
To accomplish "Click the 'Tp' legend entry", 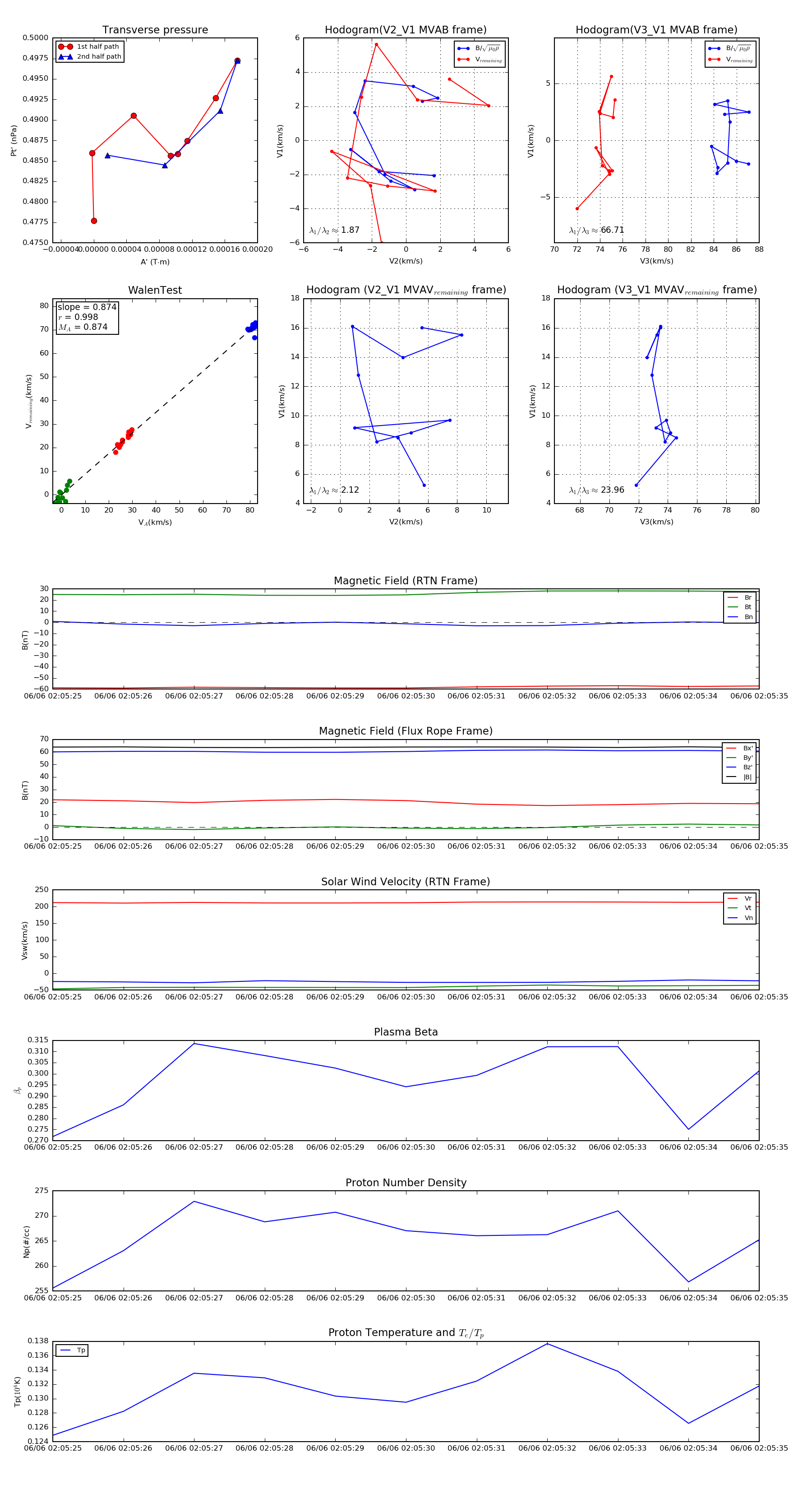I will point(73,1351).
